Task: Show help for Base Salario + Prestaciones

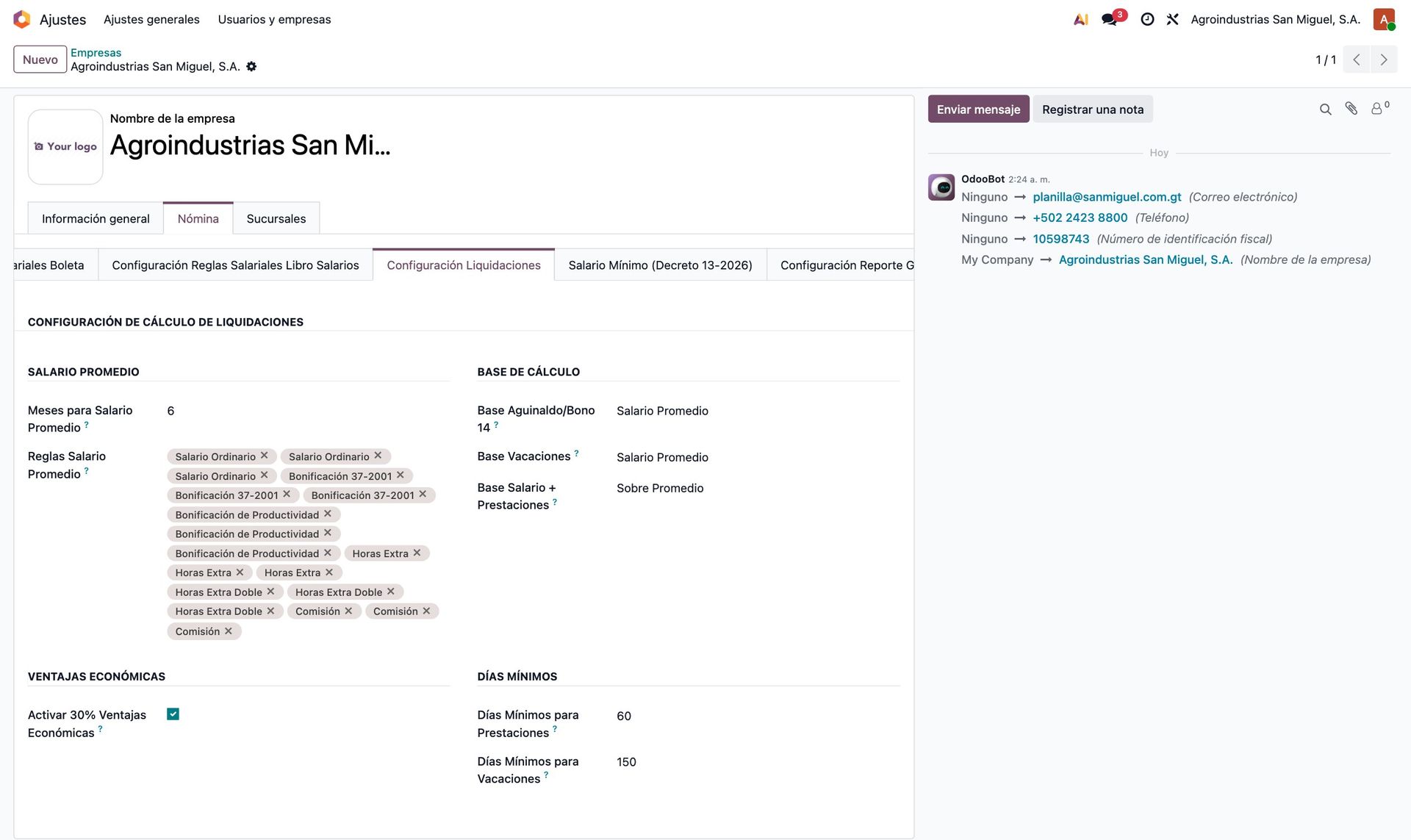Action: (555, 502)
